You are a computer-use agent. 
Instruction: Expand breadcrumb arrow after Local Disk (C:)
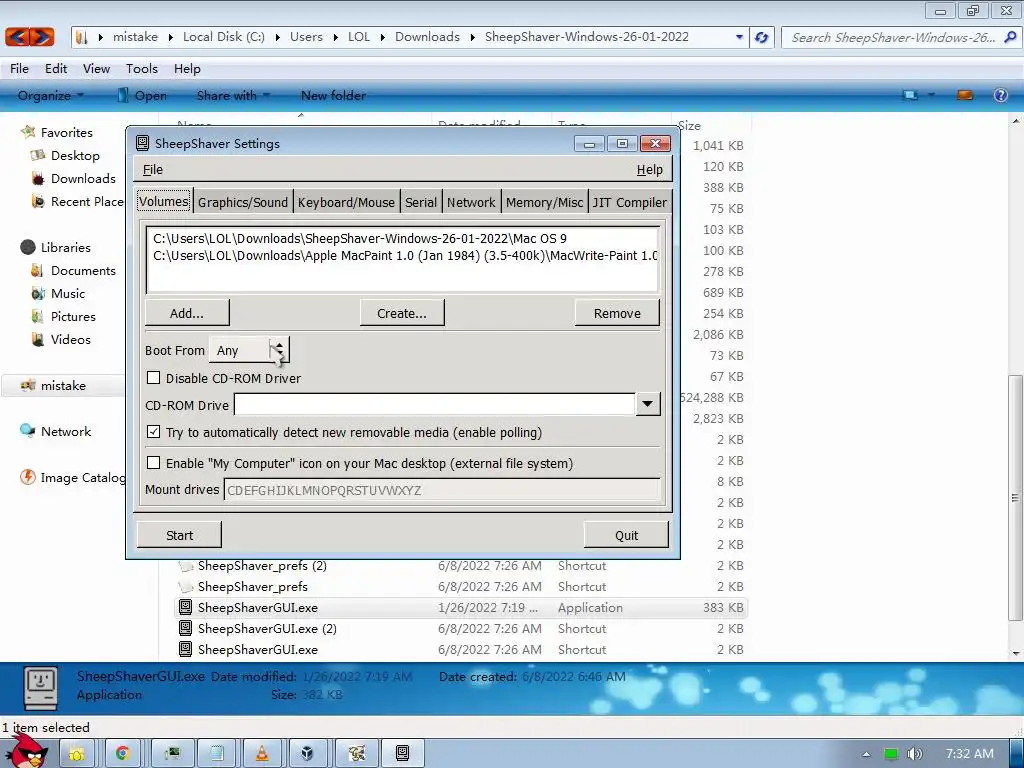pos(277,37)
